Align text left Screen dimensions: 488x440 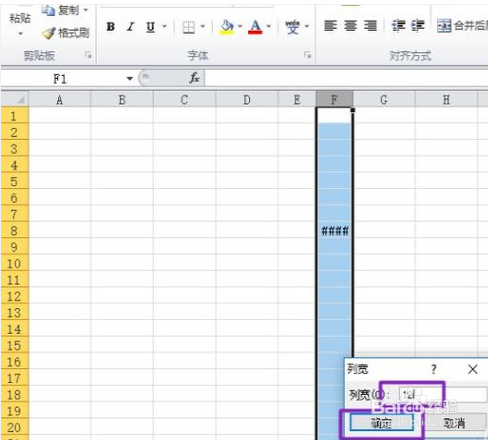click(x=330, y=26)
